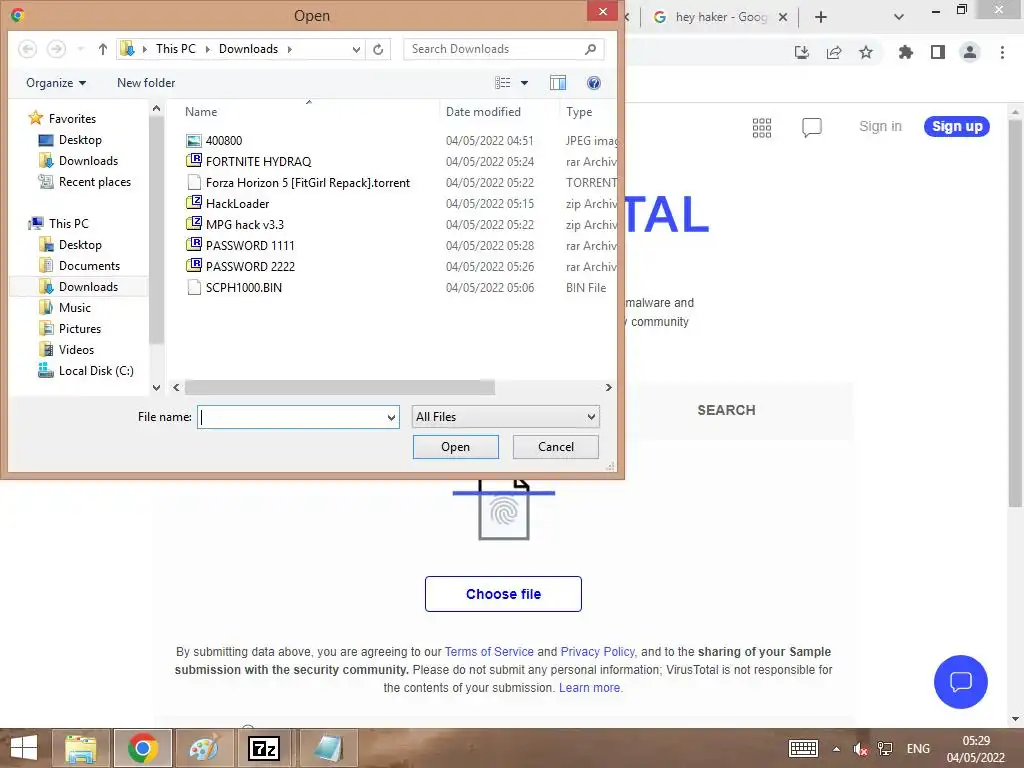Image resolution: width=1024 pixels, height=768 pixels.
Task: Open a new Chrome tab
Action: 821,17
